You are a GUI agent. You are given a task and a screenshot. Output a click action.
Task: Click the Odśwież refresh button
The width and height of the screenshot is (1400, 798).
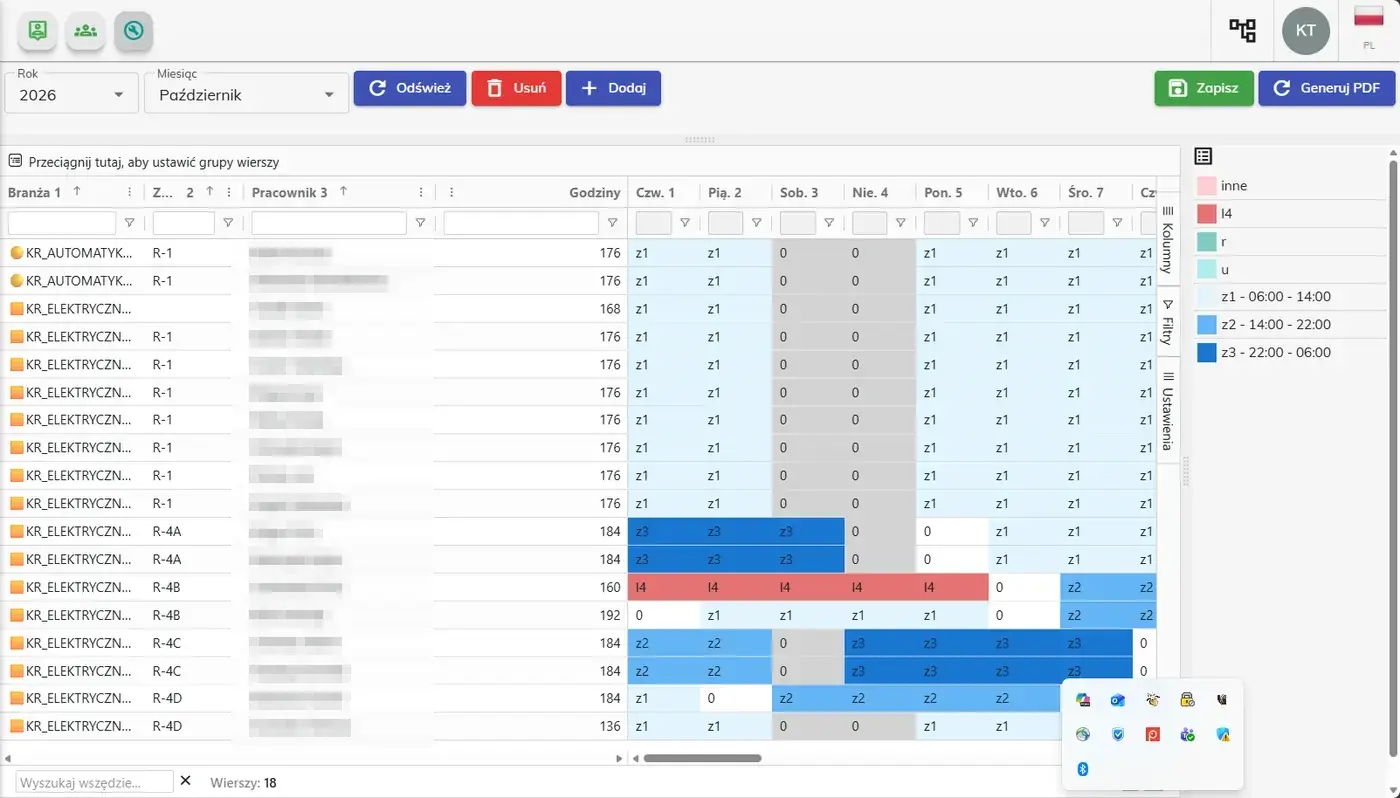click(x=410, y=88)
